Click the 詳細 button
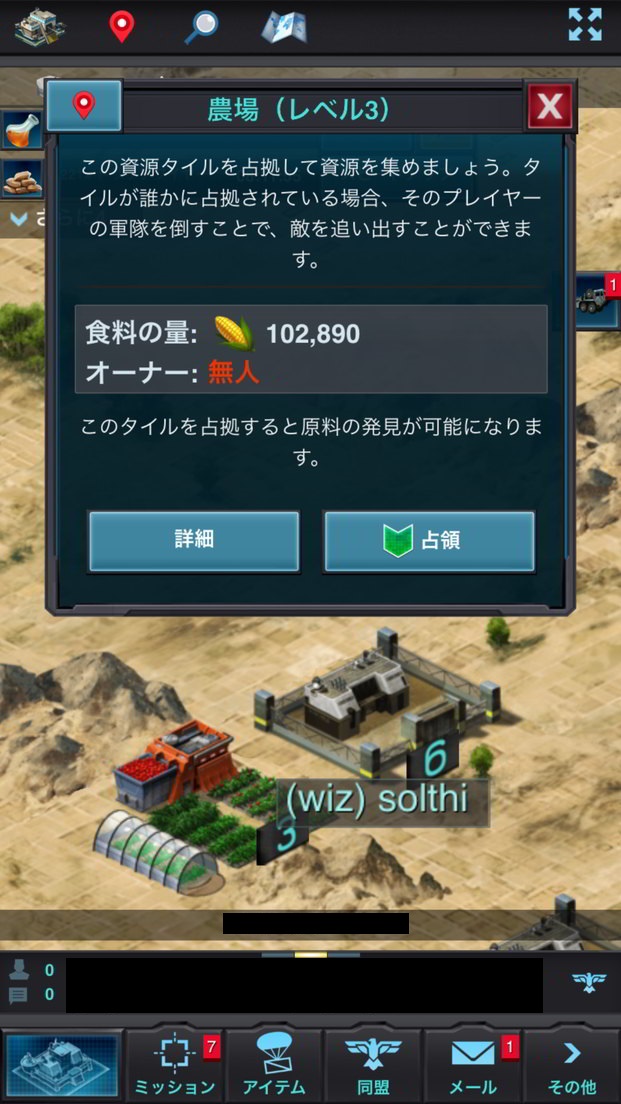This screenshot has height=1104, width=621. (194, 541)
